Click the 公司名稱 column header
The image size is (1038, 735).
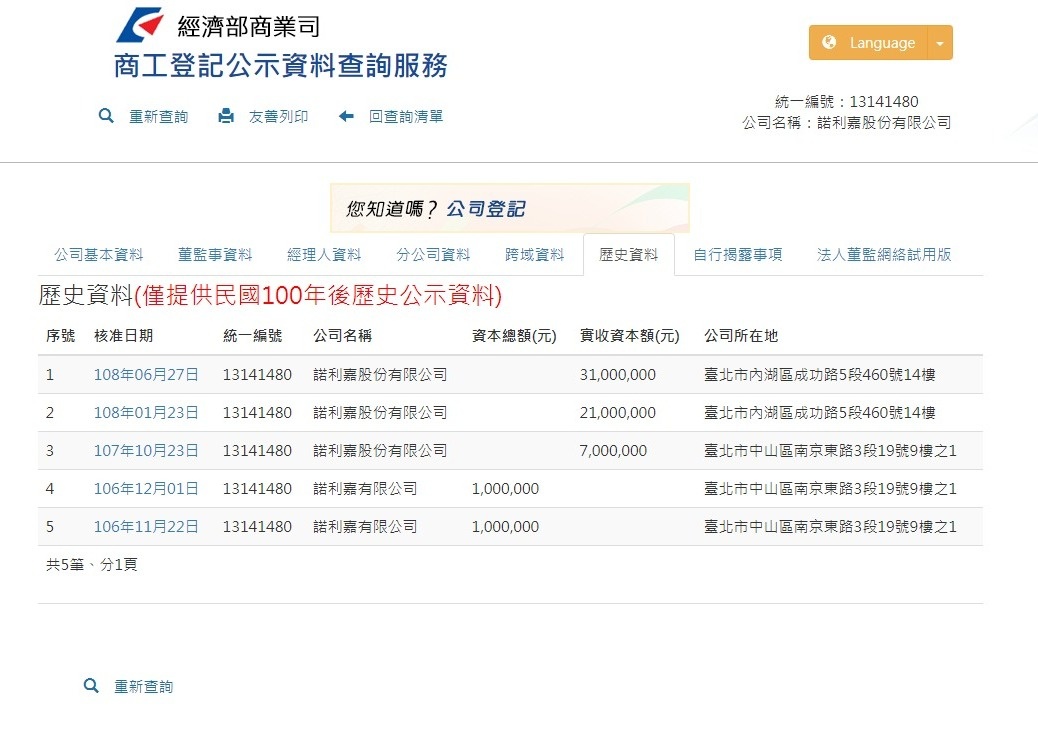342,336
